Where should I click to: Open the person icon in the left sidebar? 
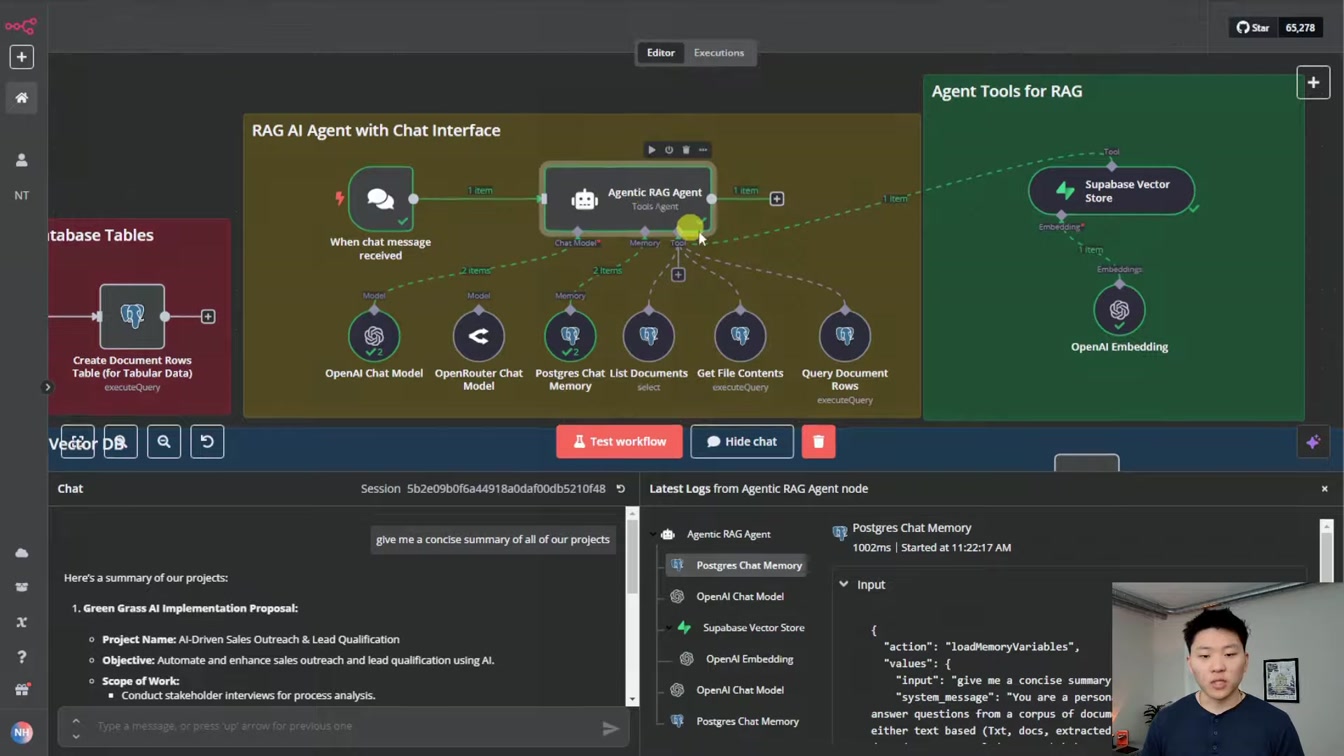[21, 160]
